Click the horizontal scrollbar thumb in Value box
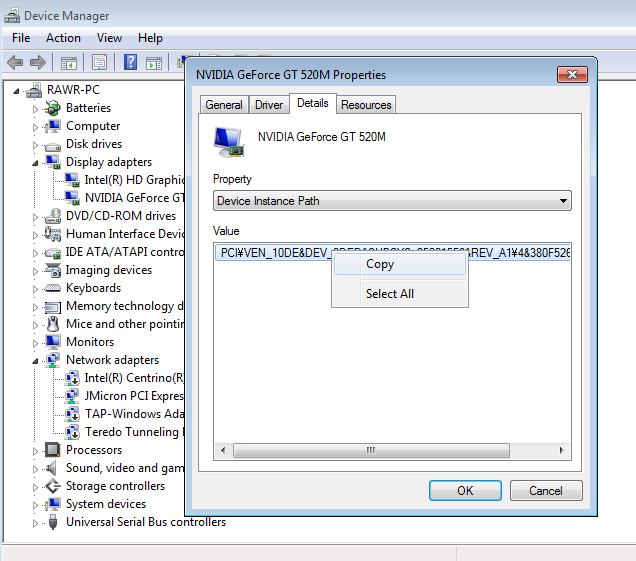 [371, 450]
